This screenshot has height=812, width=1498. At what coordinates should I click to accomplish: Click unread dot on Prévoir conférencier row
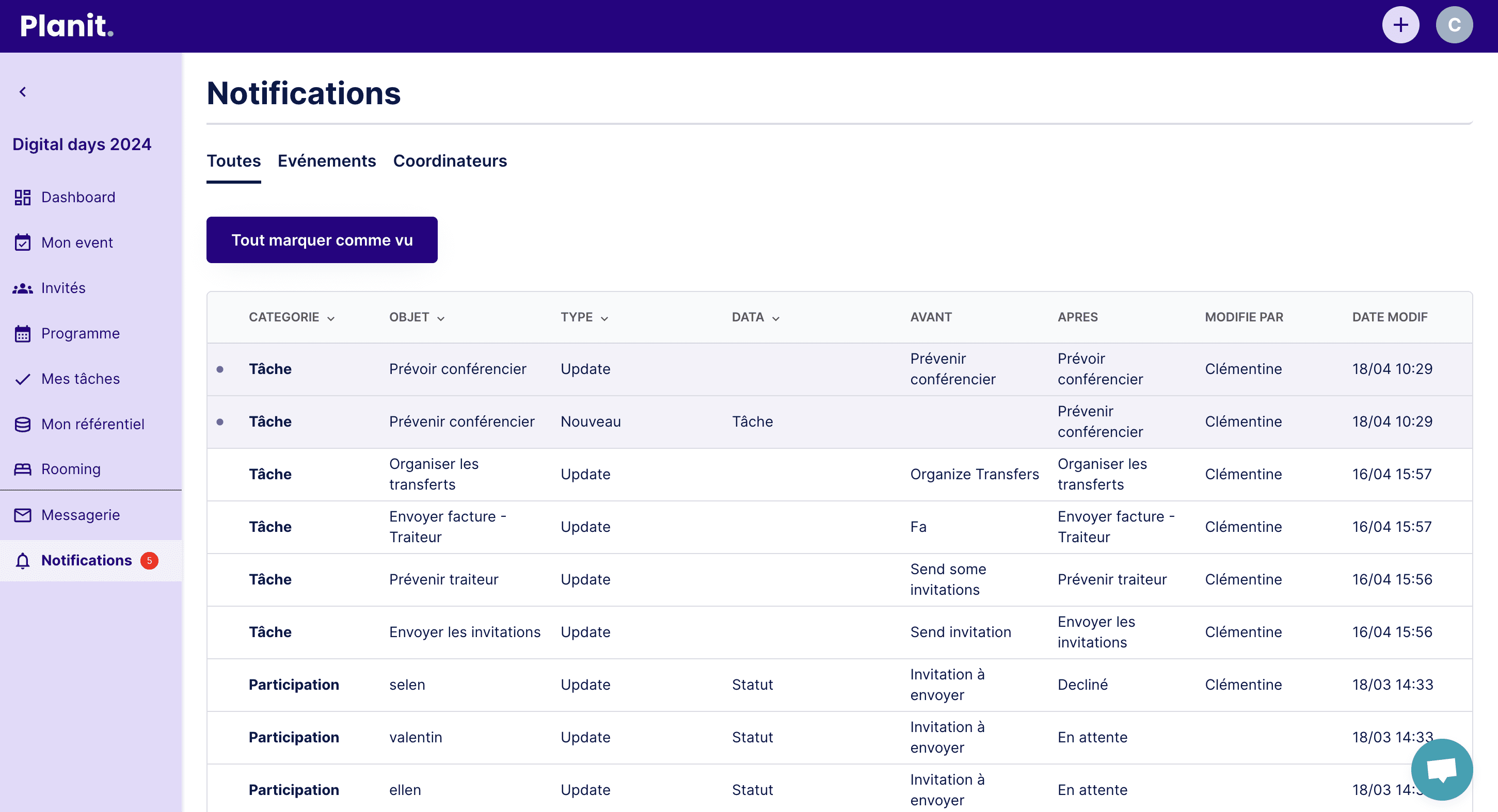pyautogui.click(x=220, y=369)
